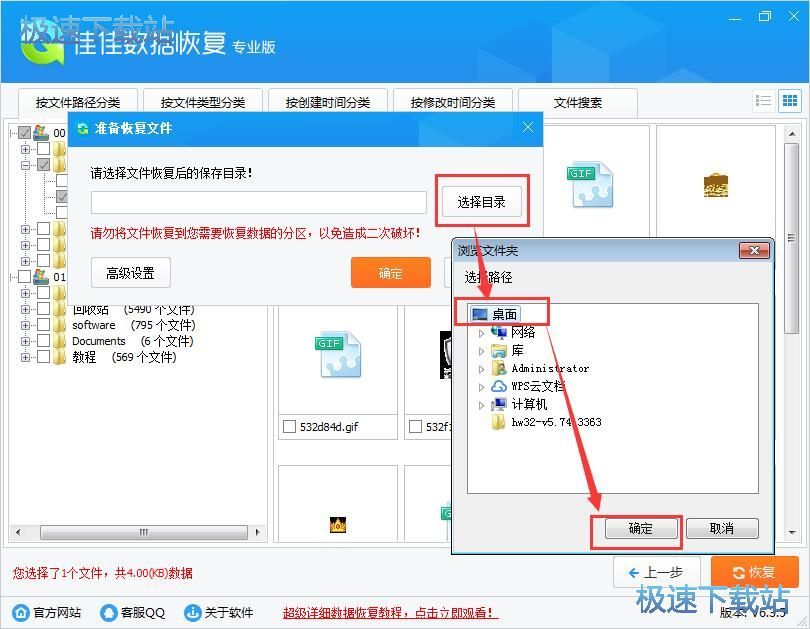Select the Administrator folder item

click(540, 368)
